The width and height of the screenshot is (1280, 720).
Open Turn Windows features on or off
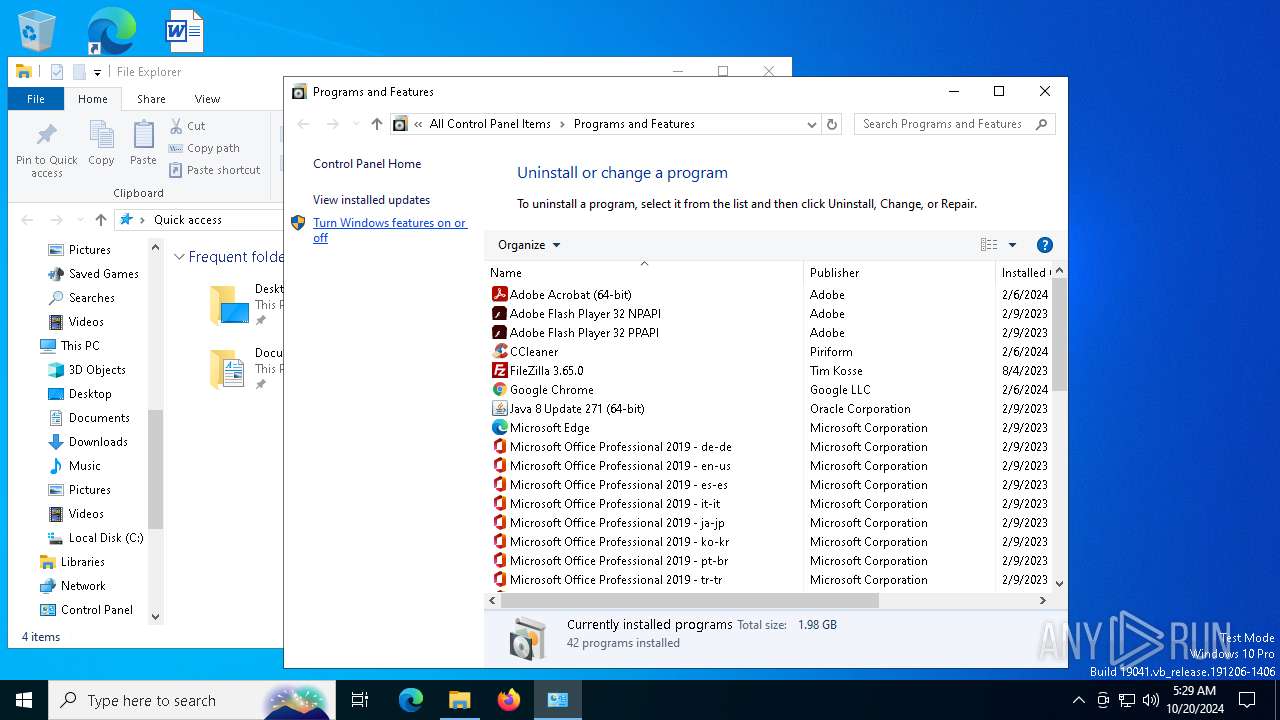pyautogui.click(x=389, y=230)
